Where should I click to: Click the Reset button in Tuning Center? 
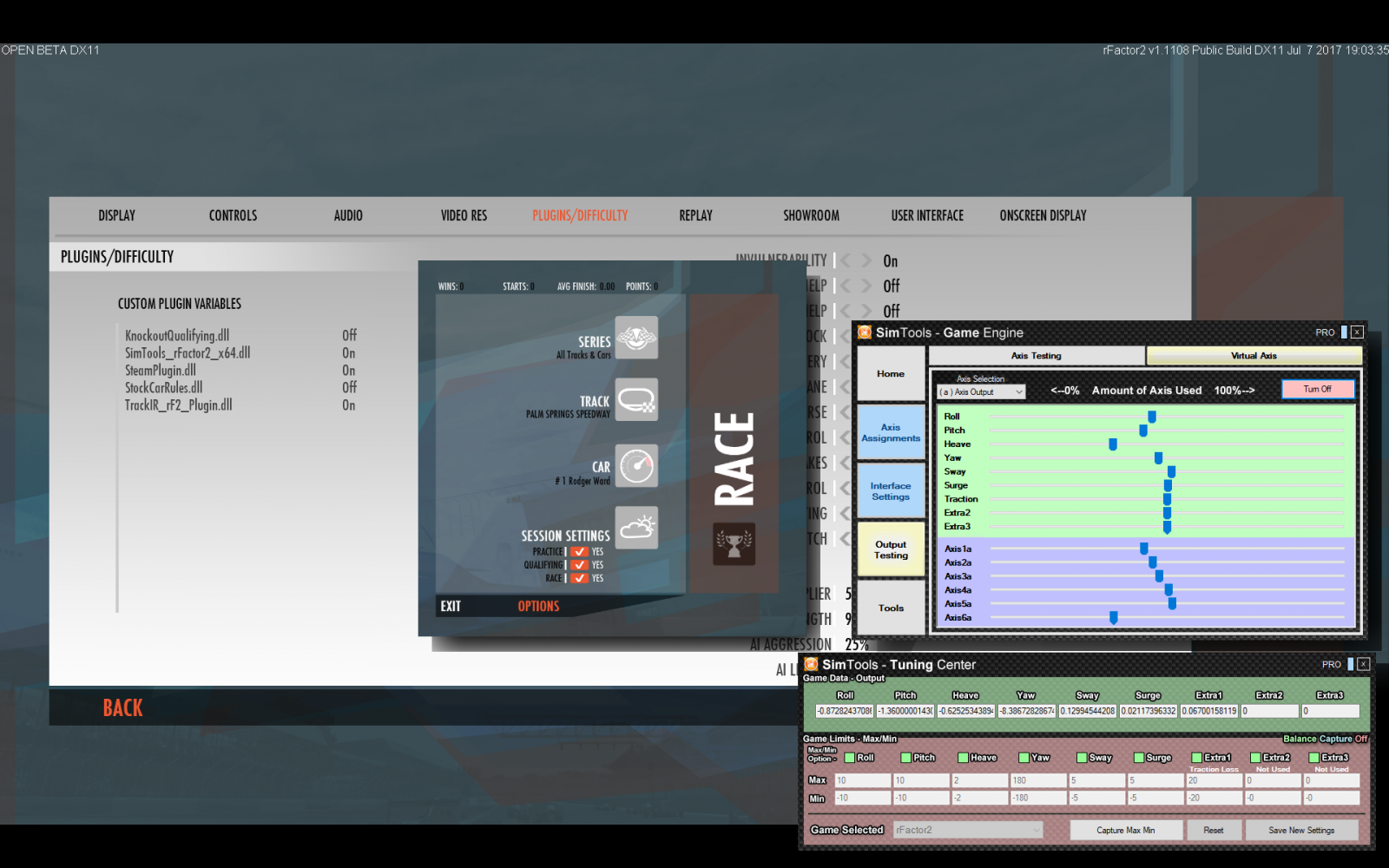tap(1214, 830)
